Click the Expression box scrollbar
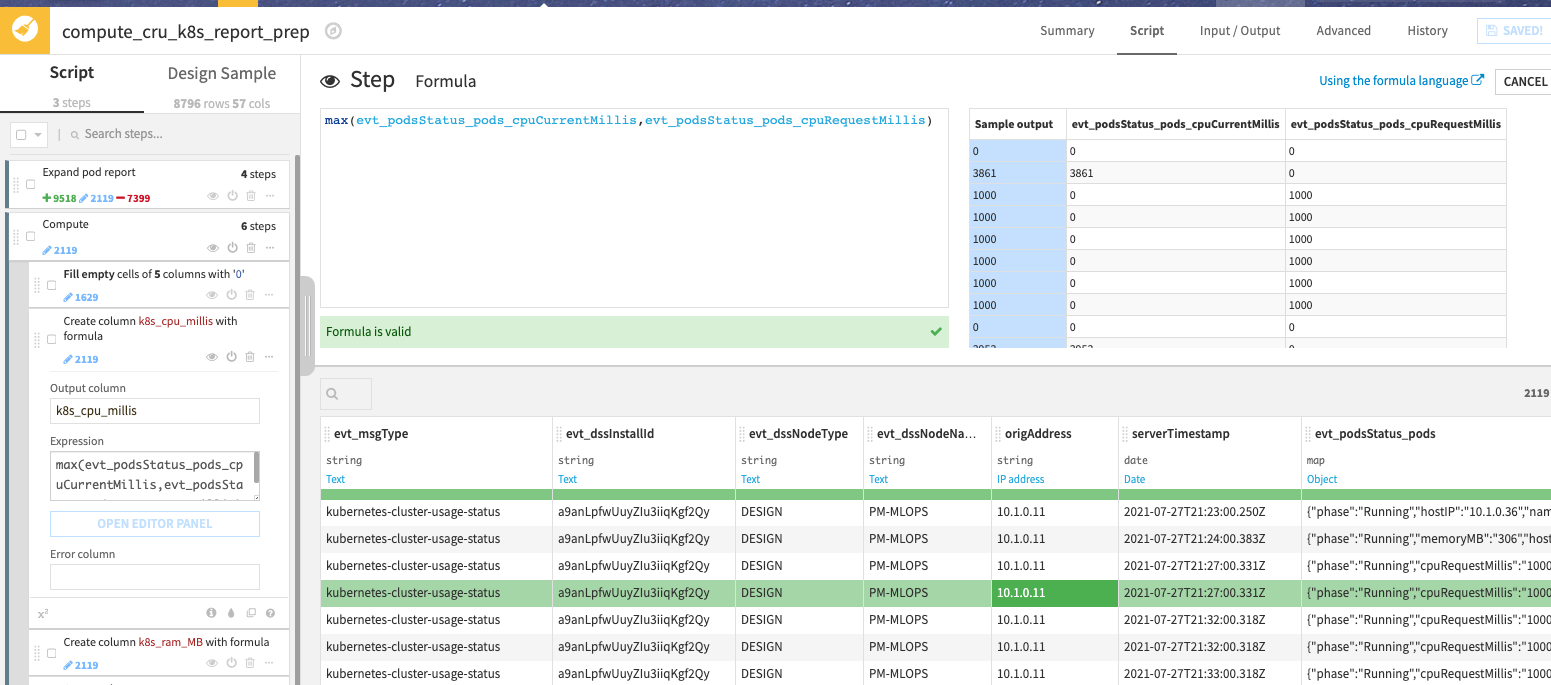The width and height of the screenshot is (1551, 685). [257, 468]
